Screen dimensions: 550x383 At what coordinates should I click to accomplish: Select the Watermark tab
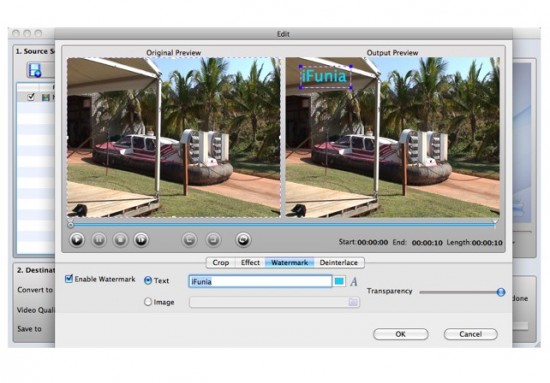pyautogui.click(x=289, y=262)
